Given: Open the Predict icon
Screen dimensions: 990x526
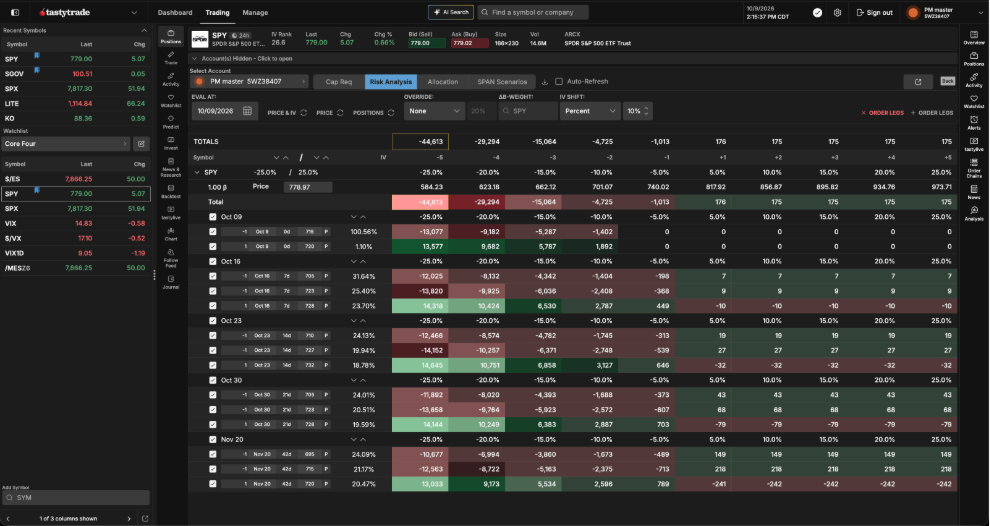Looking at the screenshot, I should tap(170, 121).
